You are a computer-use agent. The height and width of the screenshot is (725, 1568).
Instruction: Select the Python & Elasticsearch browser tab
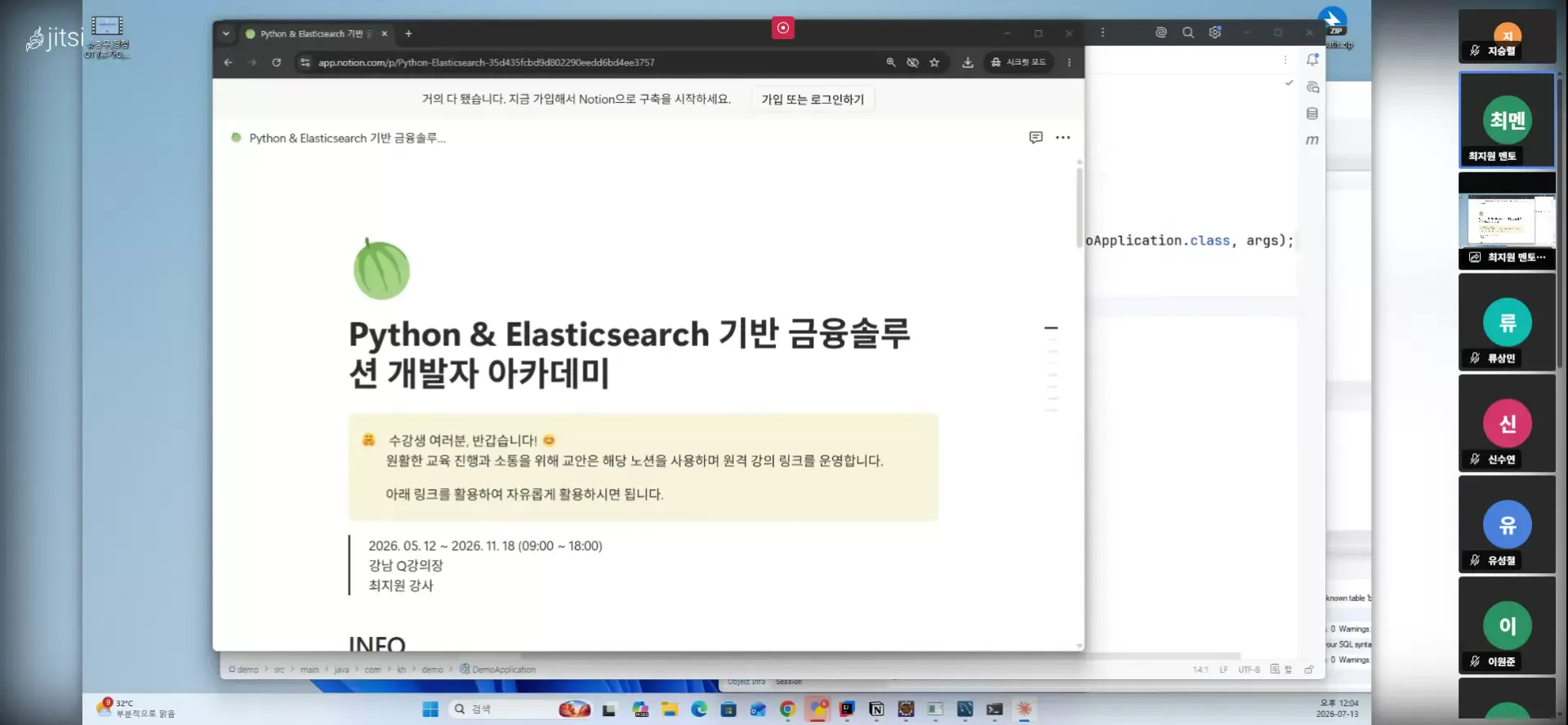tap(317, 33)
